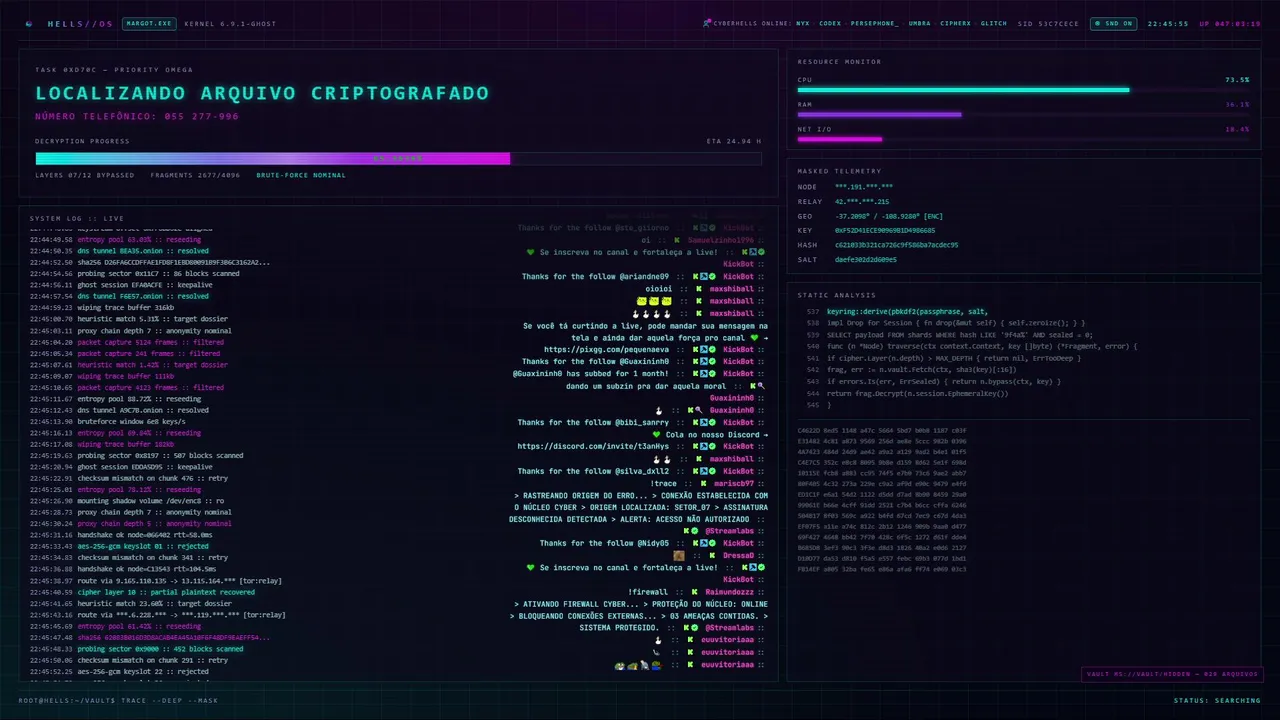
Task: Click the Cyberhells Online icon
Action: click(706, 23)
